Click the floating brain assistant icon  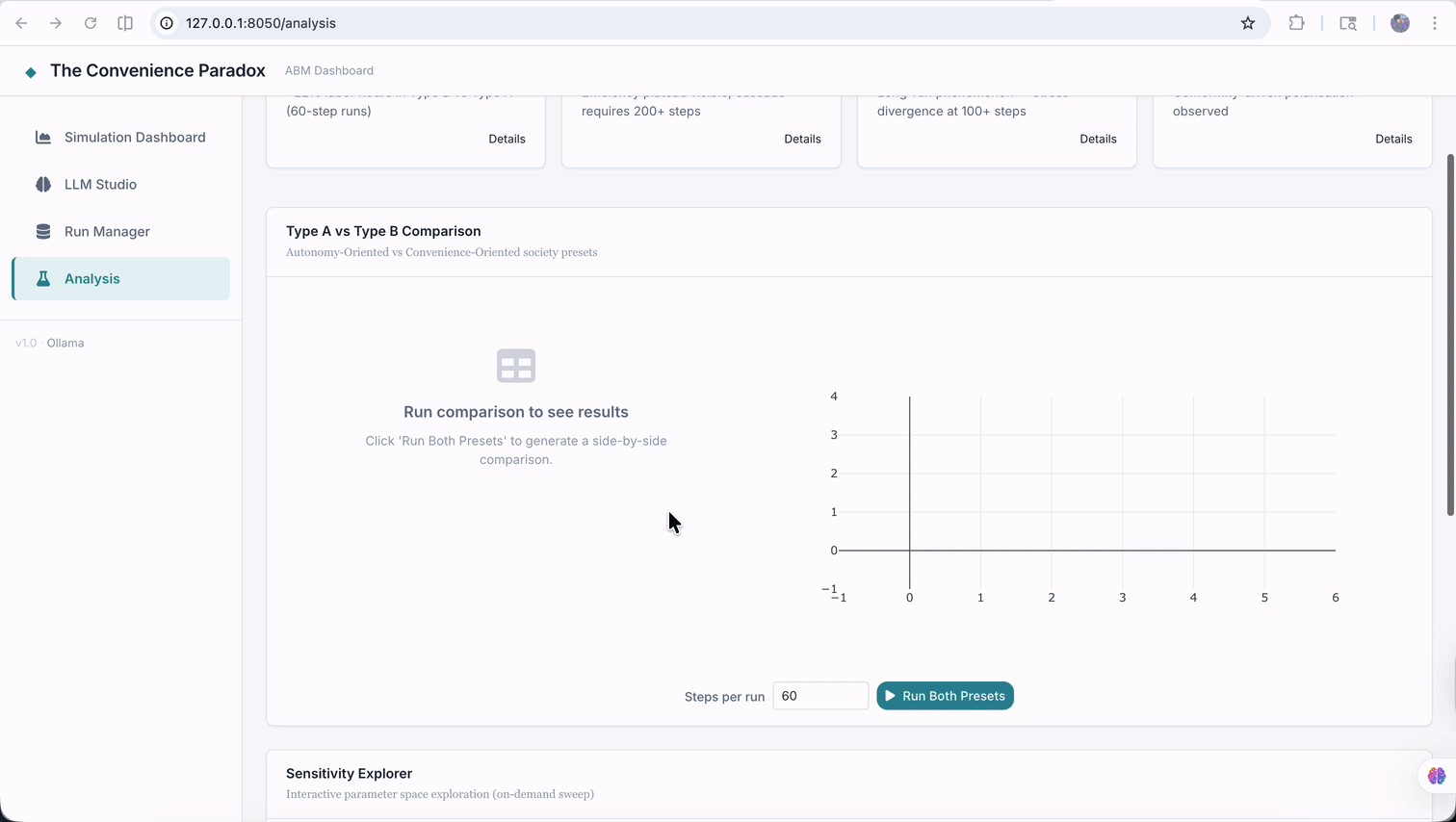(x=1437, y=776)
